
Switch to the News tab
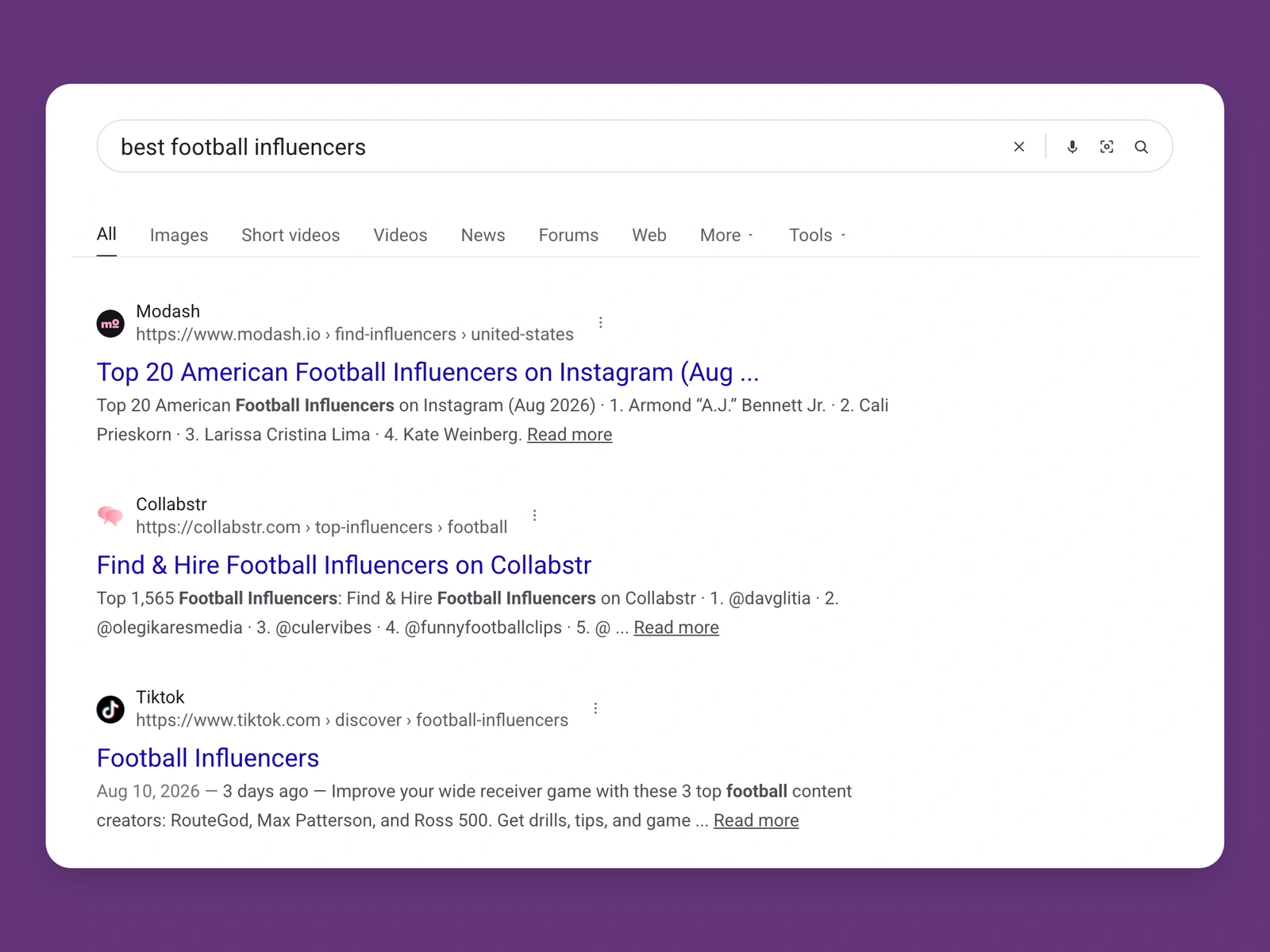click(483, 236)
